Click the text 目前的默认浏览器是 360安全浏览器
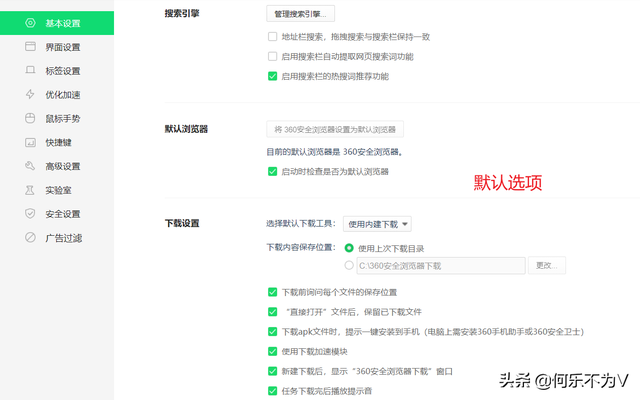640x400 pixels. coord(335,152)
